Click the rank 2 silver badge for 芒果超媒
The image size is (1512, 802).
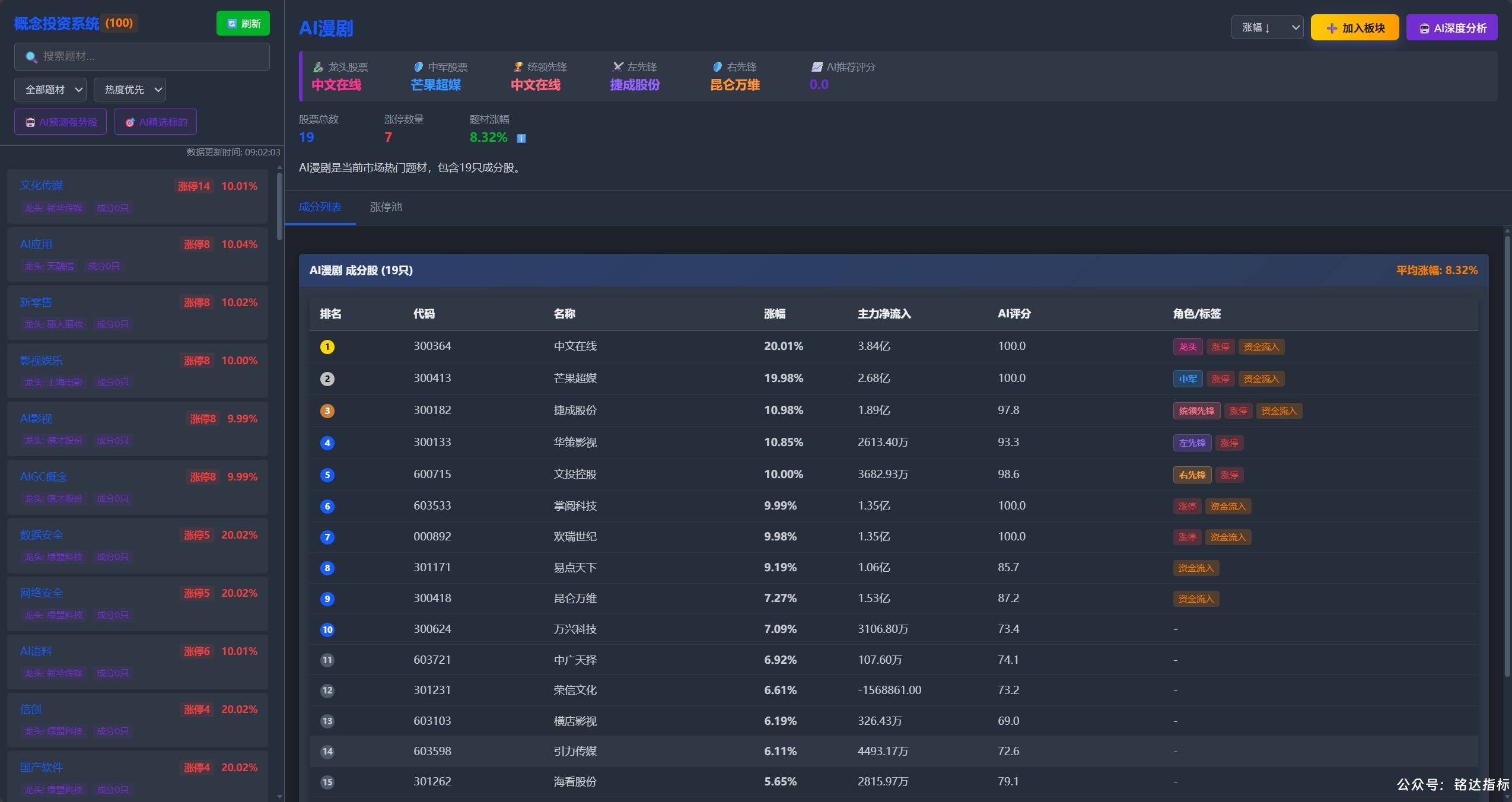click(327, 379)
